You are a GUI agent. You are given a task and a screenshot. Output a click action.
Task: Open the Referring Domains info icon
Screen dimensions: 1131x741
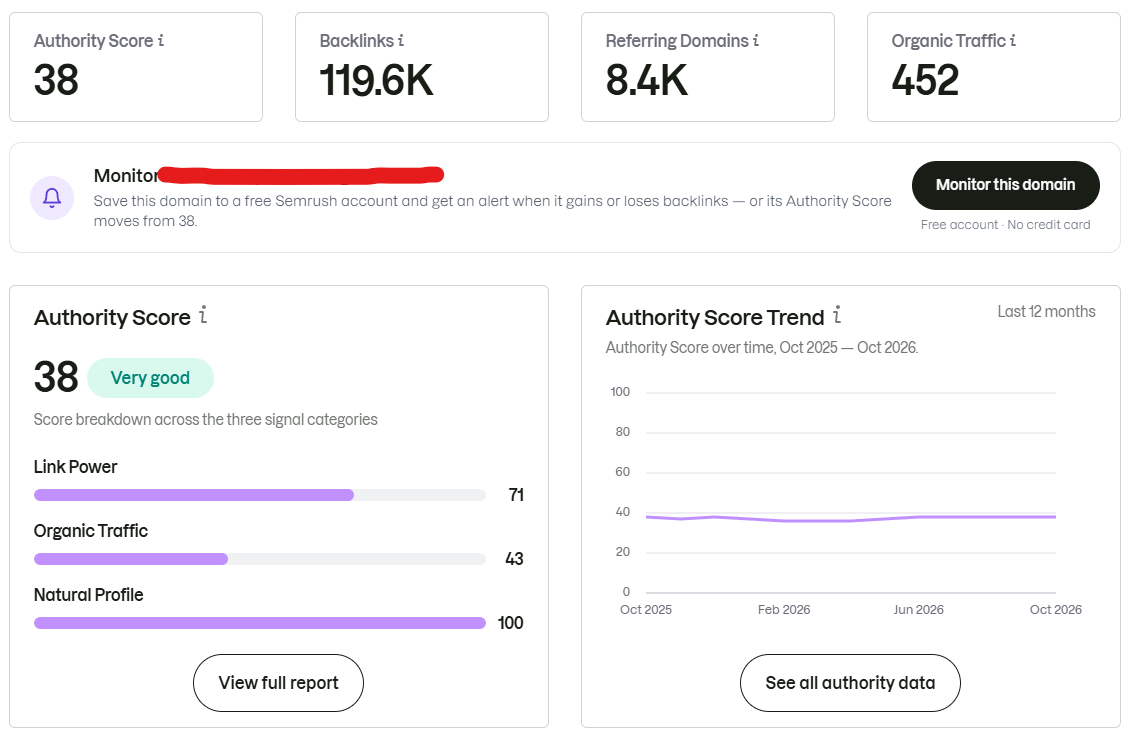756,40
